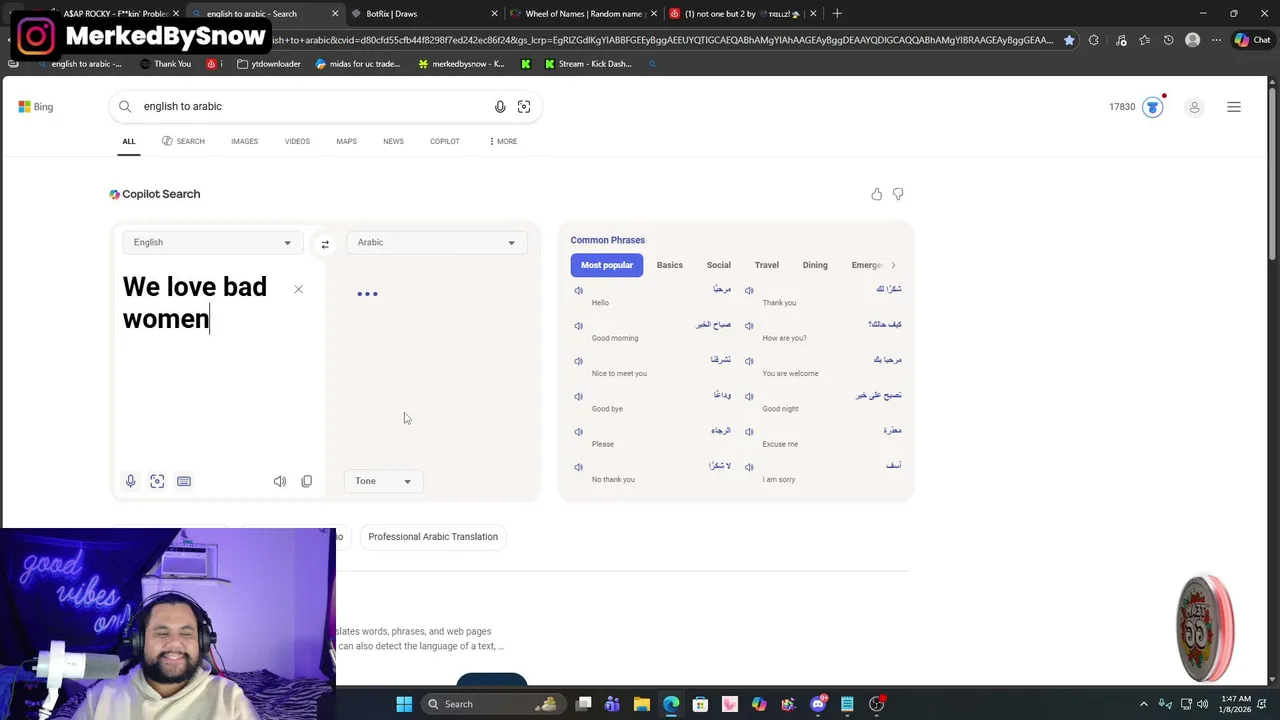Open the Windows system tray overflow chevron
The image size is (1280, 720).
(x=1144, y=704)
